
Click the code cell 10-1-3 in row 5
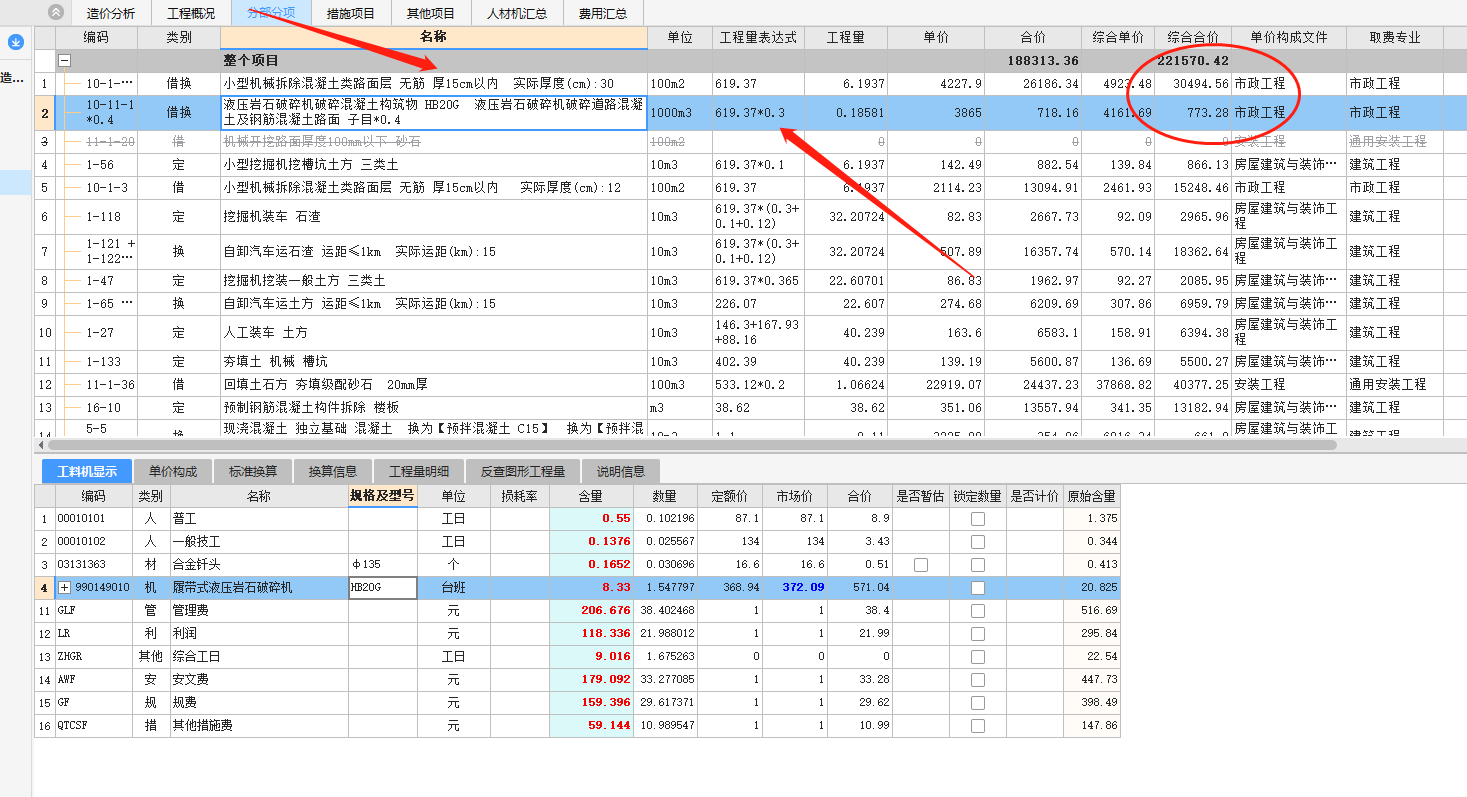coord(106,188)
